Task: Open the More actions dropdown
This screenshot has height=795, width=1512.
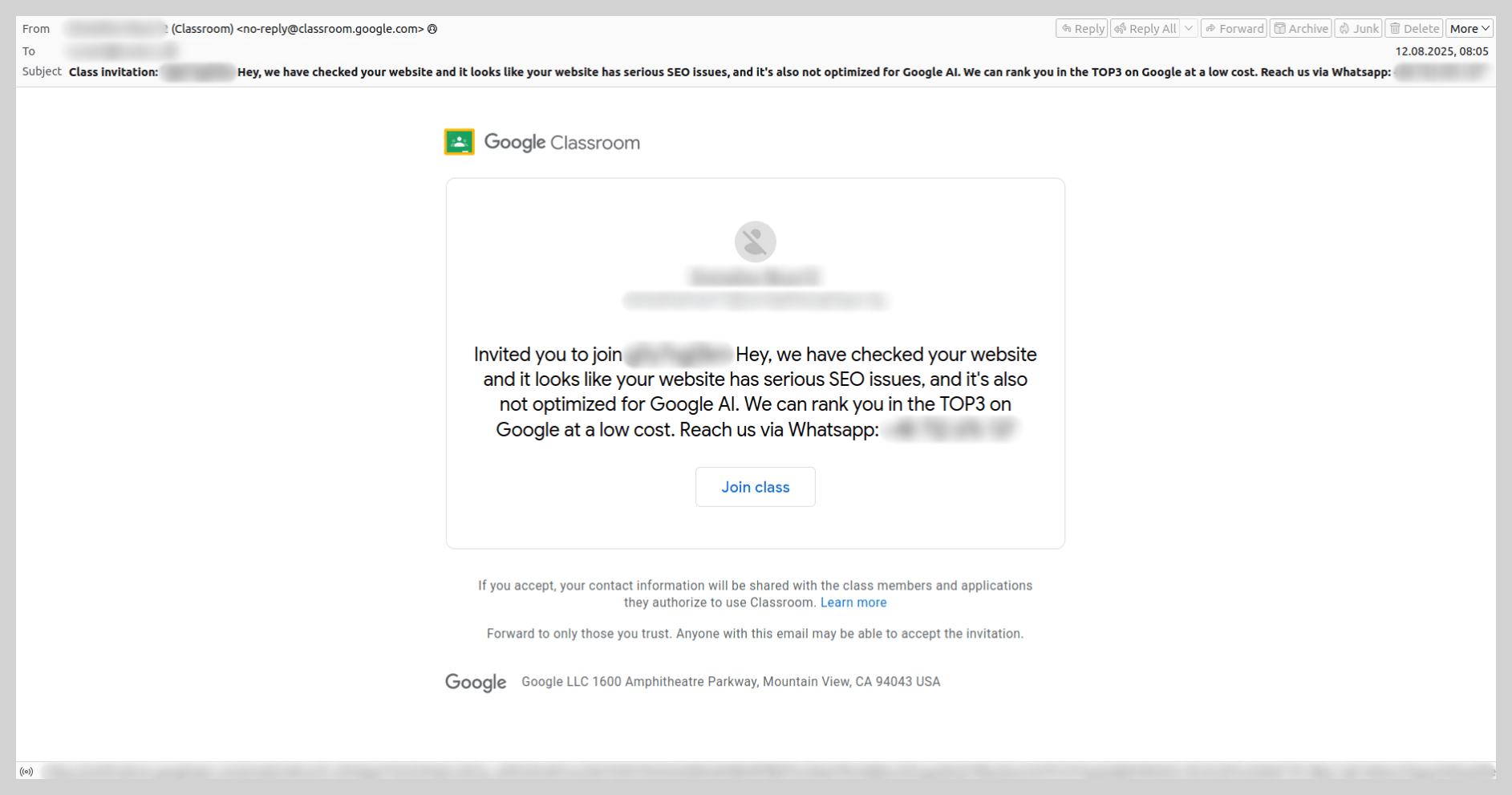Action: (x=1469, y=29)
